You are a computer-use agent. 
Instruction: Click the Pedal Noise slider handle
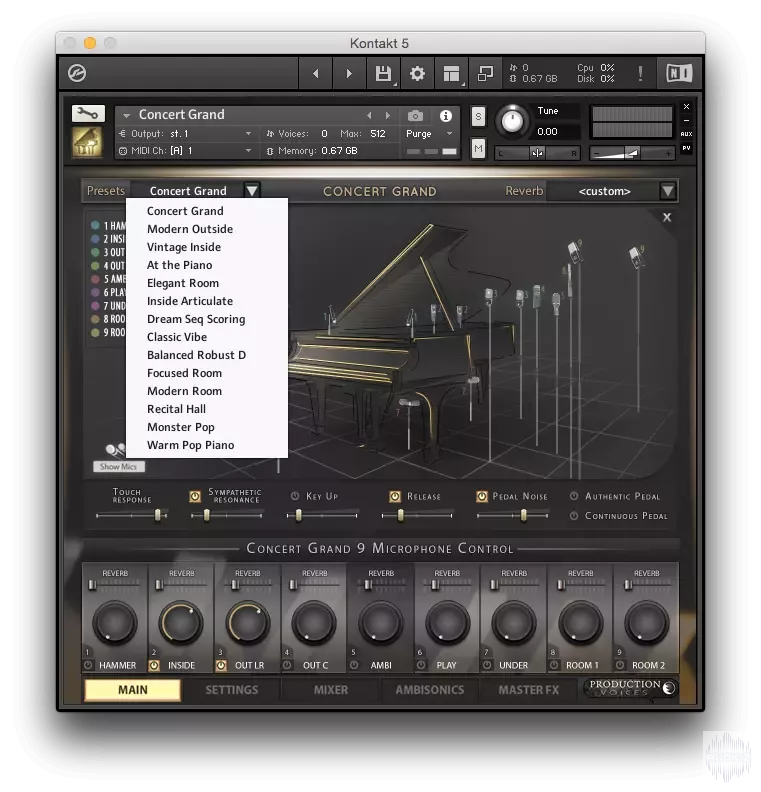[x=524, y=515]
